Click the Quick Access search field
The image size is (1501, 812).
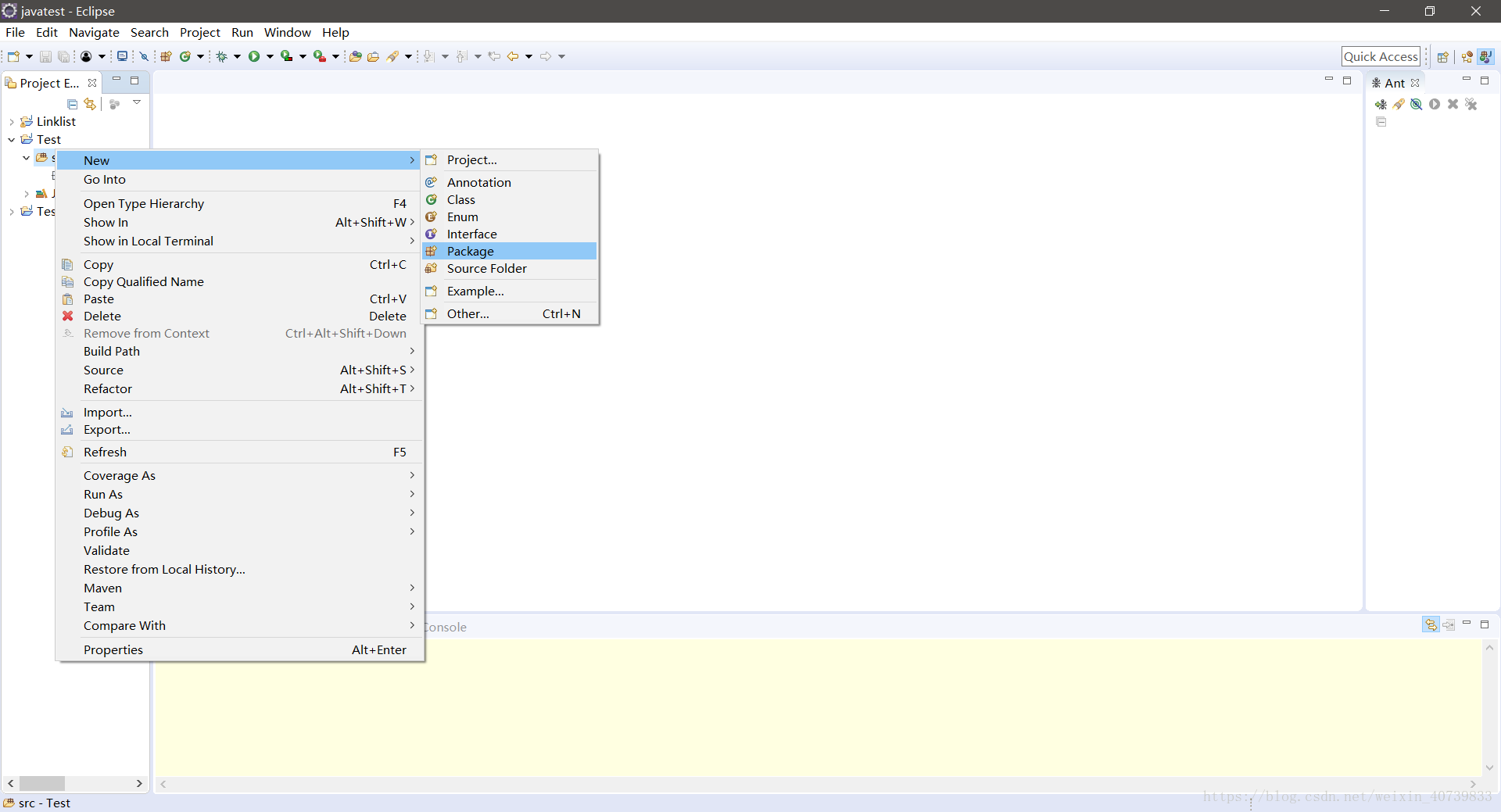(1381, 56)
